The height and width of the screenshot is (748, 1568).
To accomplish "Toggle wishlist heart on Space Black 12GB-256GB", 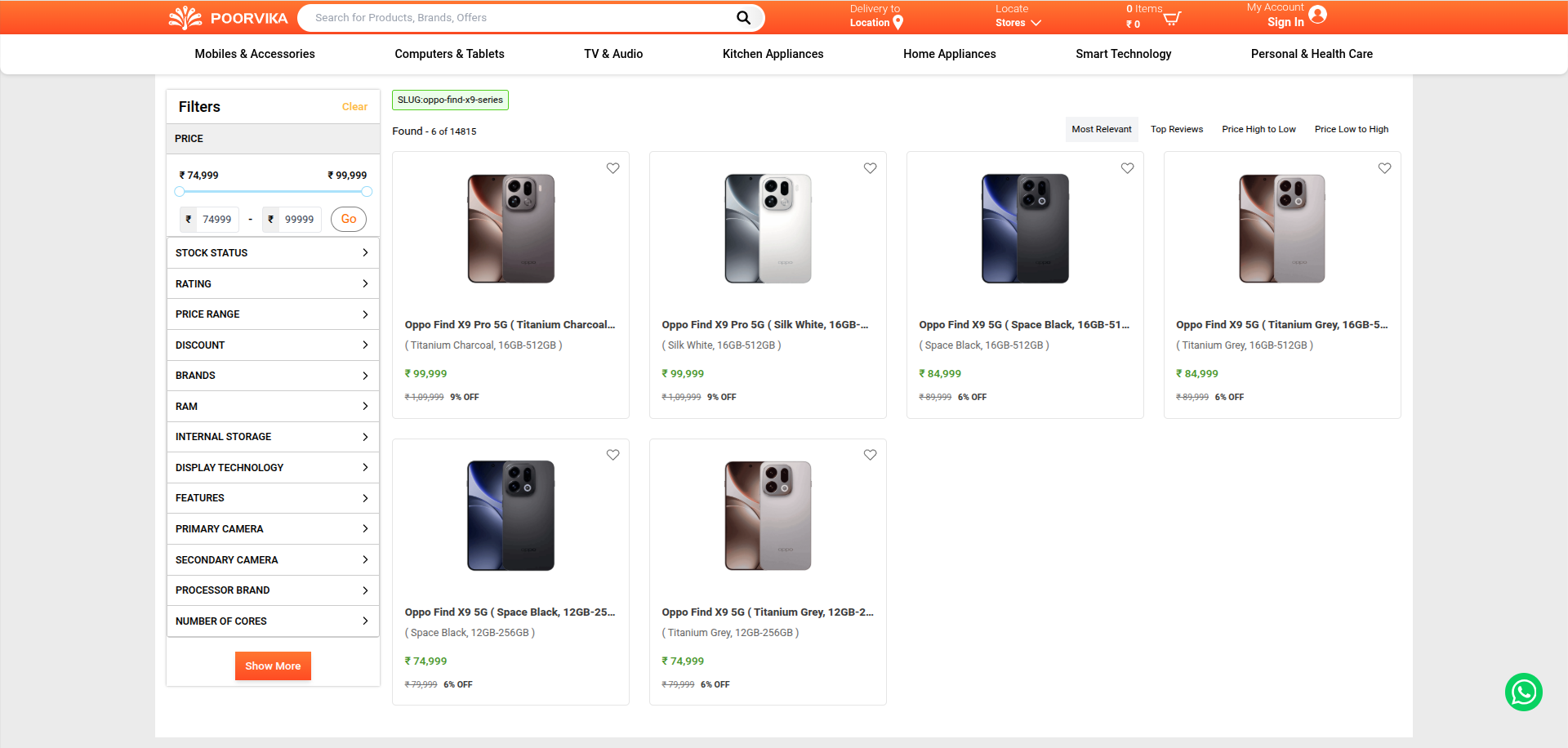I will tap(612, 455).
